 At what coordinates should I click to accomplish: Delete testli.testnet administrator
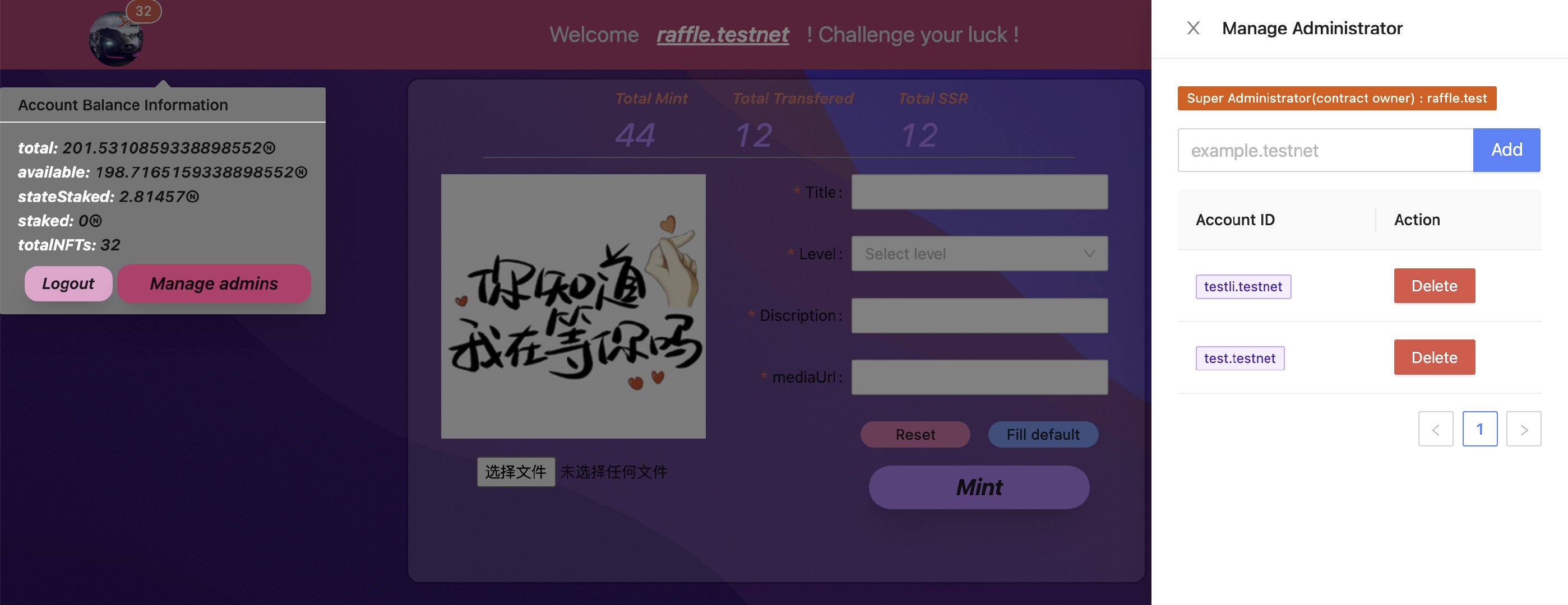(x=1434, y=286)
